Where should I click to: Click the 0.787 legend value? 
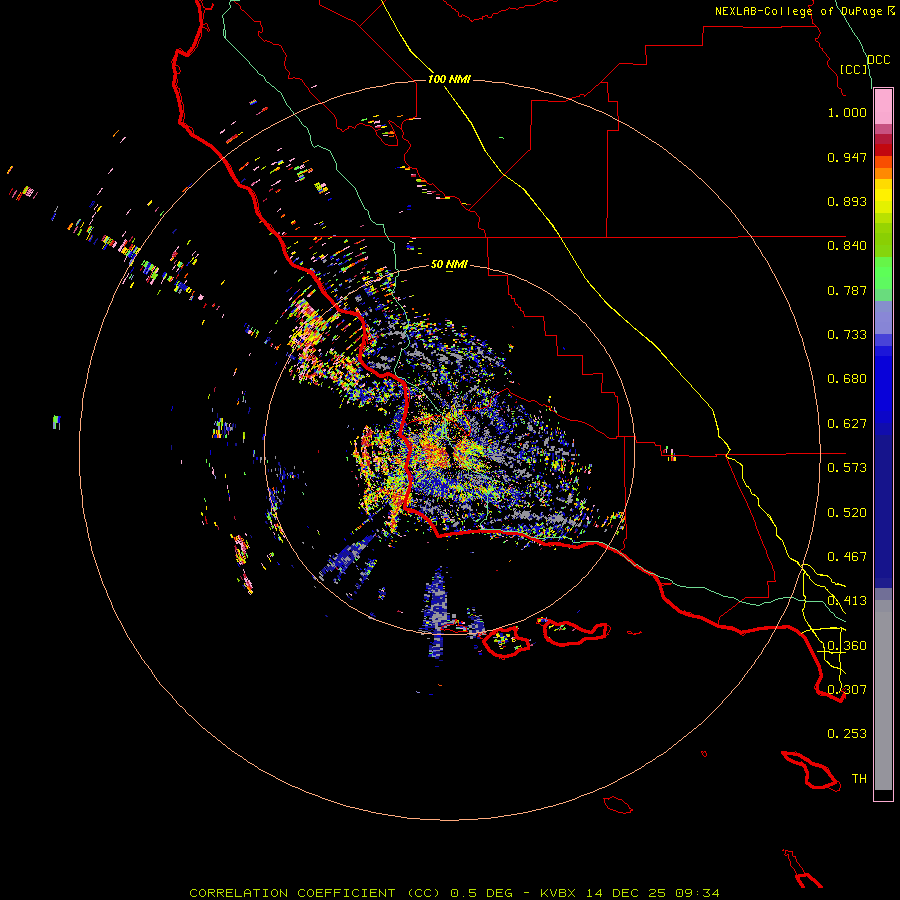(847, 290)
